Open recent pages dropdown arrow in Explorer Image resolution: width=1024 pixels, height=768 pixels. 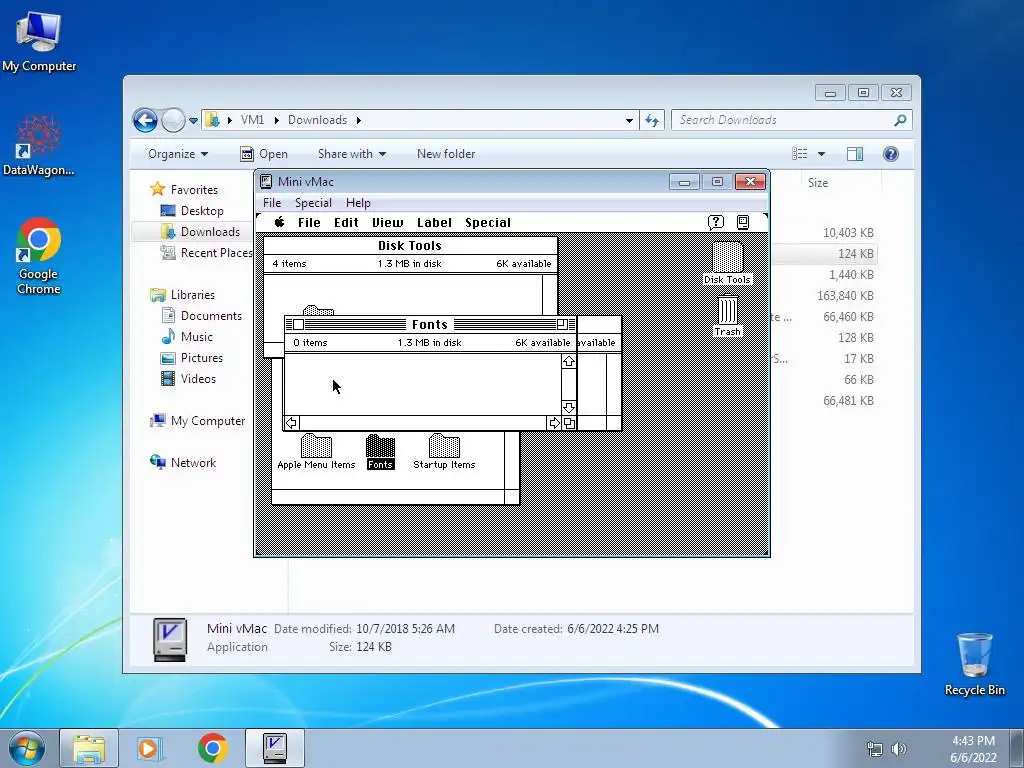point(193,121)
